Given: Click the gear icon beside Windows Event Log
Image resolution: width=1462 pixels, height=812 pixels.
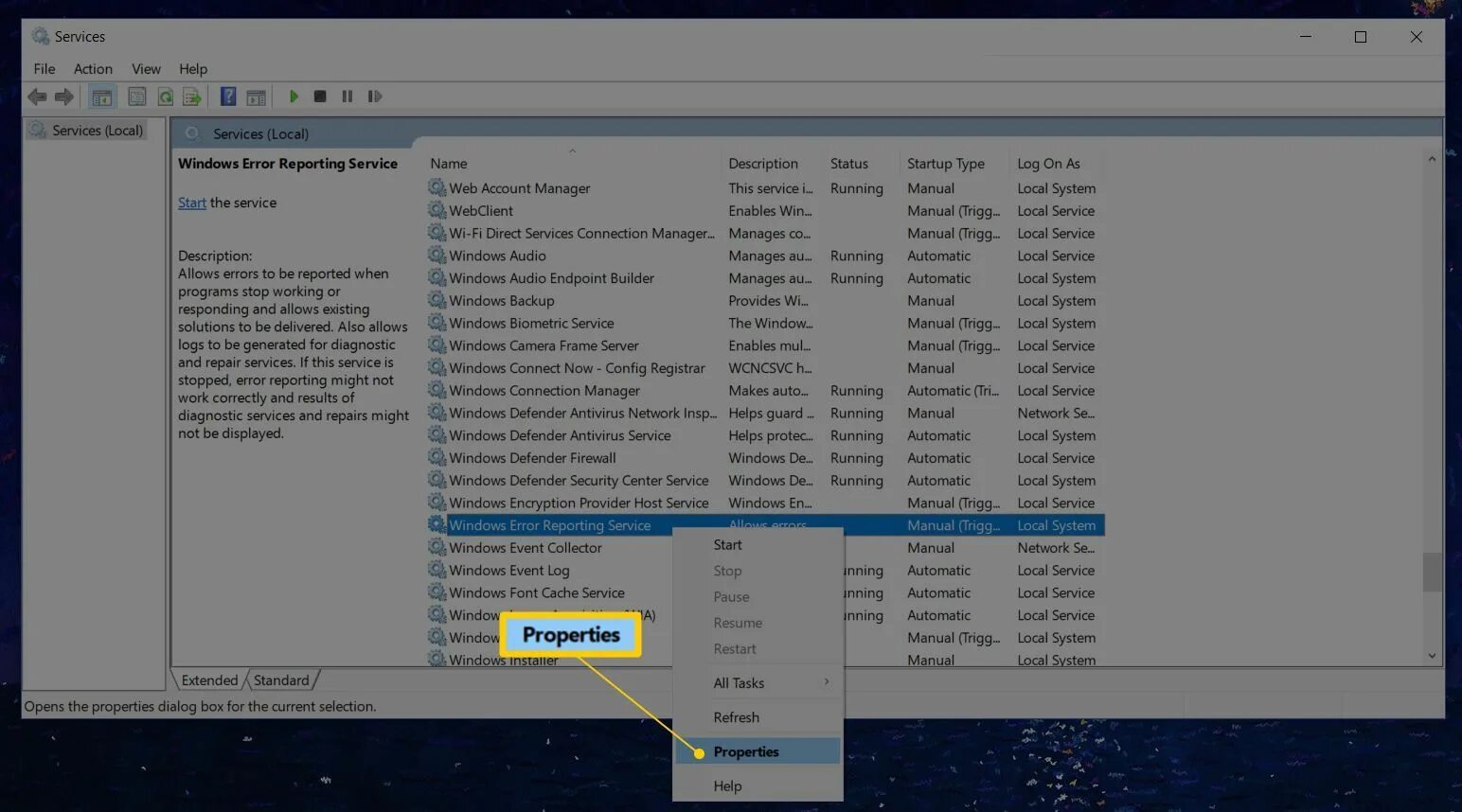Looking at the screenshot, I should coord(437,570).
